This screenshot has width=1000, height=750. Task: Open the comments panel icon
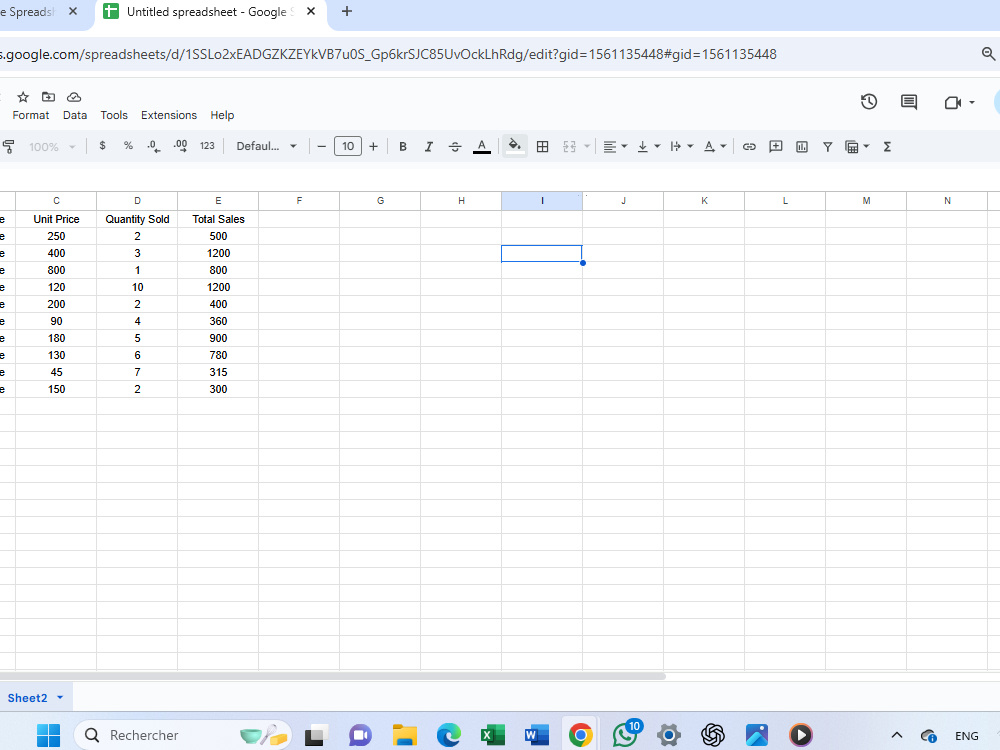point(909,102)
